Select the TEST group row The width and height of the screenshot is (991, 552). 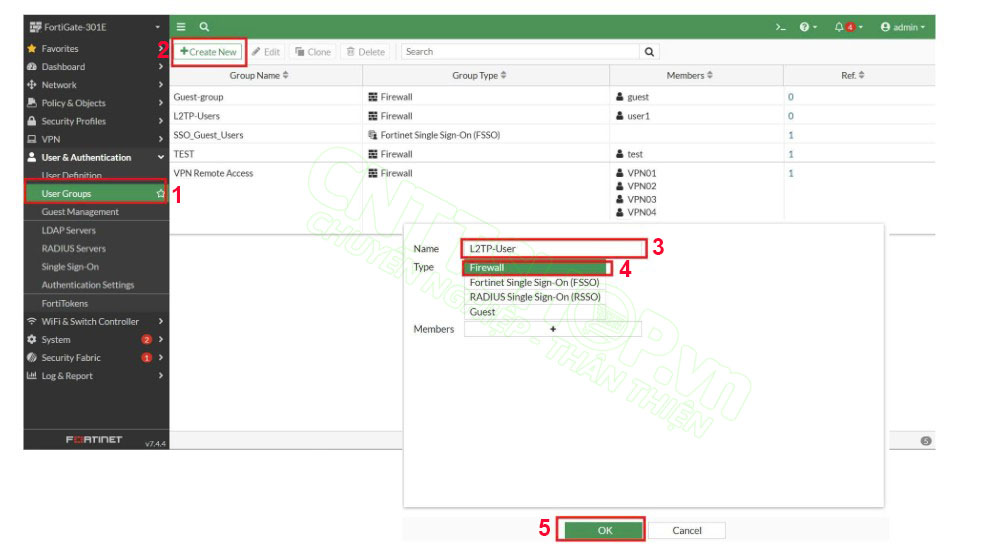pos(552,154)
